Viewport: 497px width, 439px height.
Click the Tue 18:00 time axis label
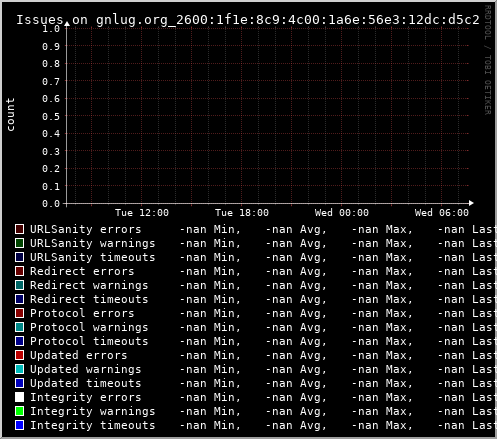tap(242, 213)
